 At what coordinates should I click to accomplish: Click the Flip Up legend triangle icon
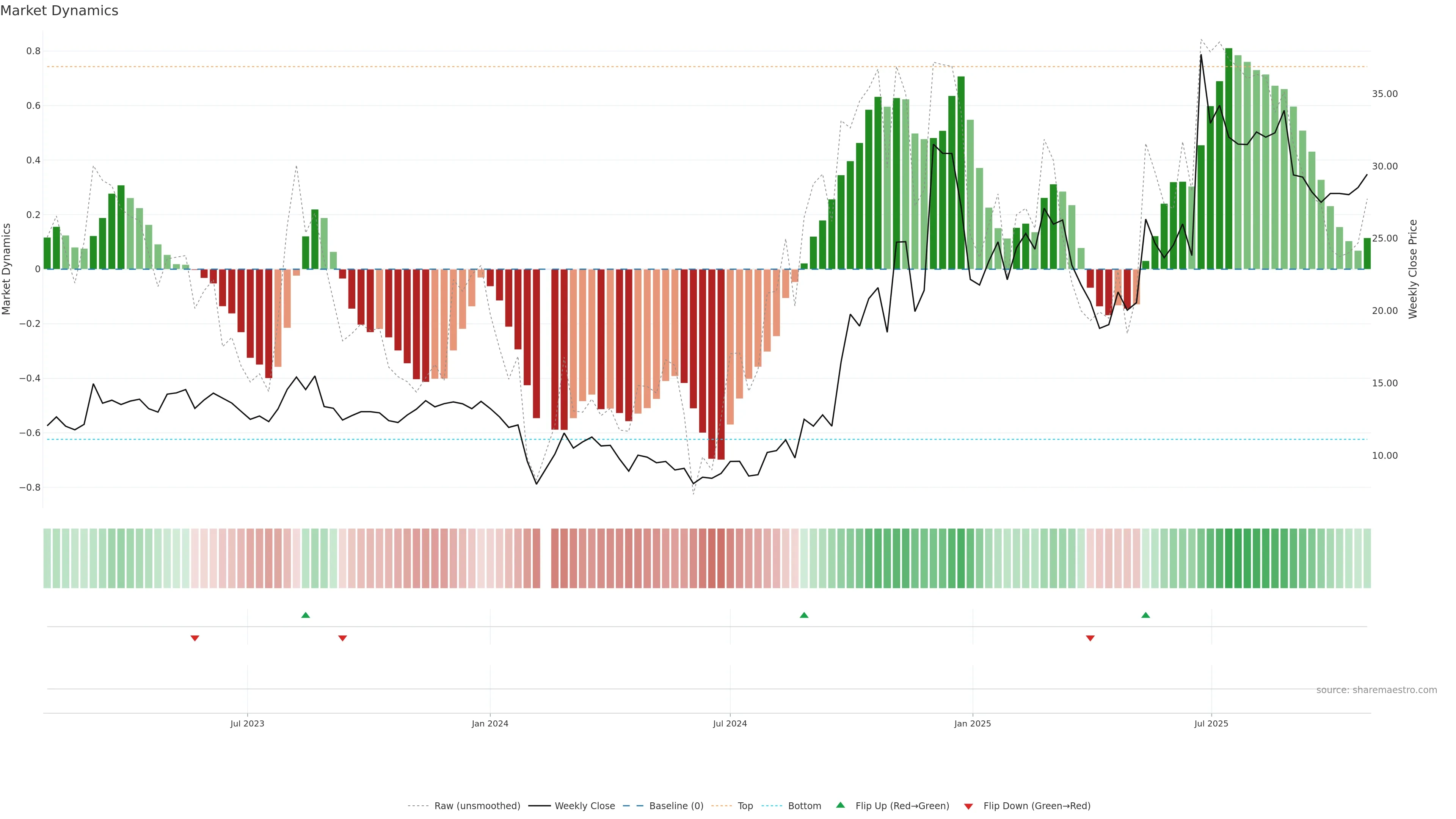click(x=841, y=805)
